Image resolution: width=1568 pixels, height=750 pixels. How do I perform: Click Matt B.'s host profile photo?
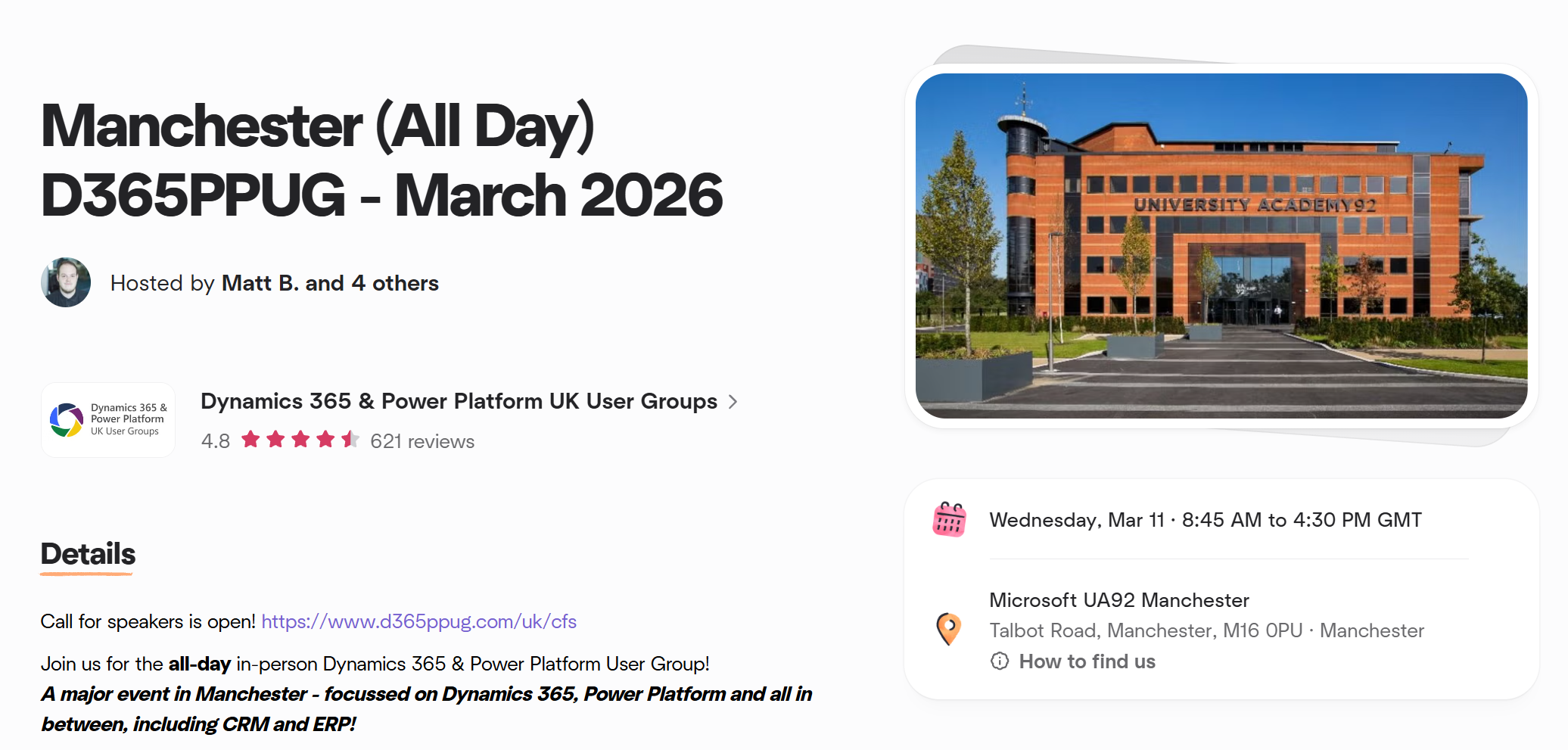coord(66,282)
